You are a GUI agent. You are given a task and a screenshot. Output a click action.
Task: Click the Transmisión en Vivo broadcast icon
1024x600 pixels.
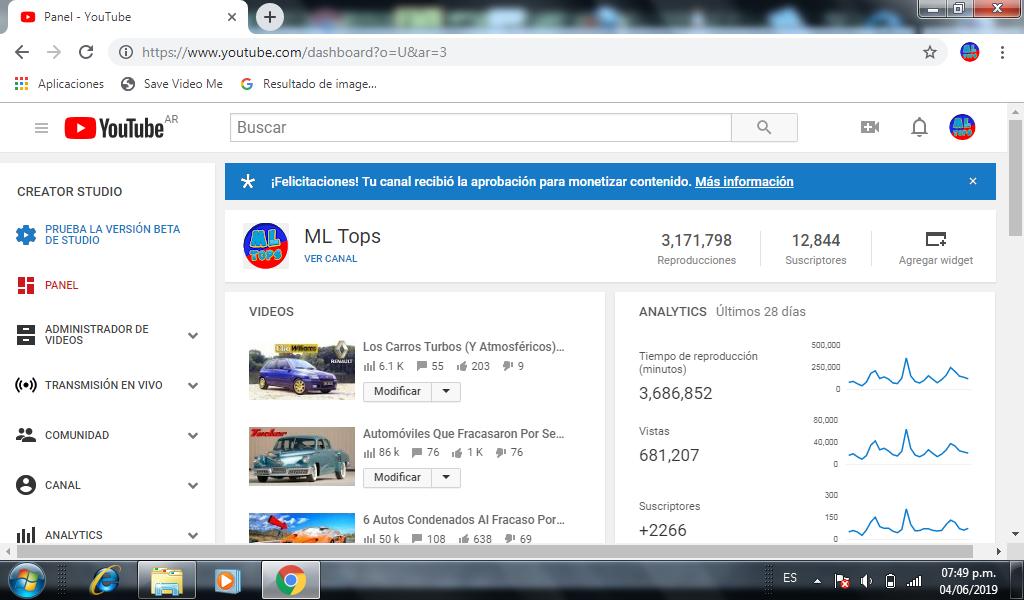point(26,385)
